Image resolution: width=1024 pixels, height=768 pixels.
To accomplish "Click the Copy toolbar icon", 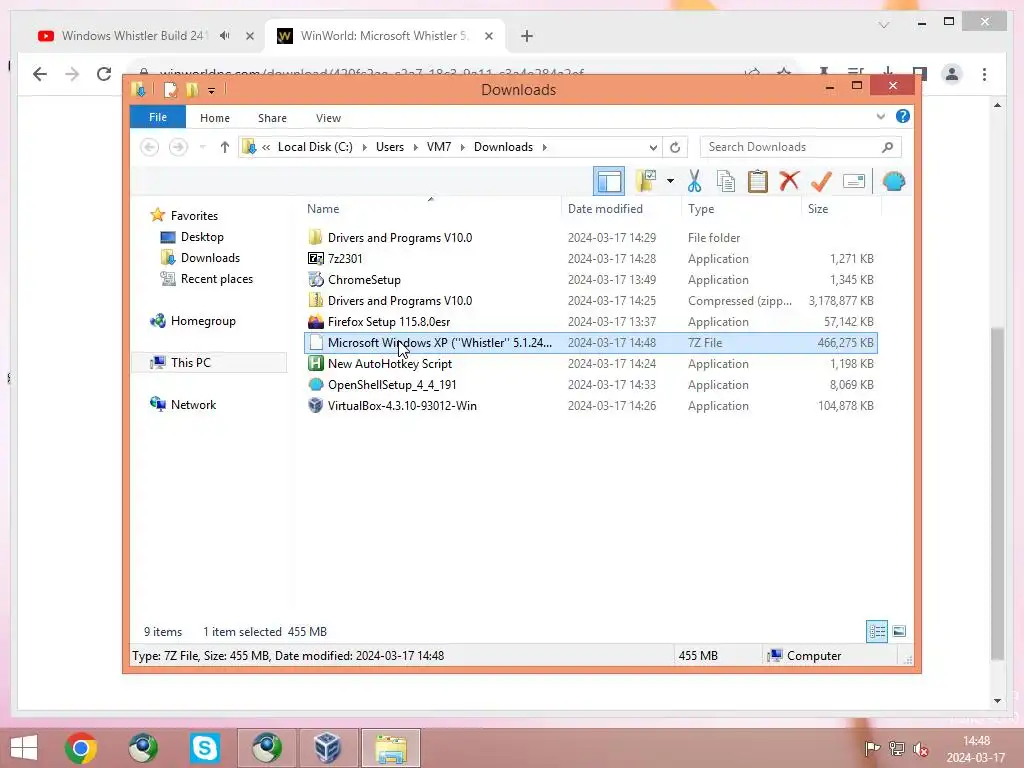I will click(726, 181).
